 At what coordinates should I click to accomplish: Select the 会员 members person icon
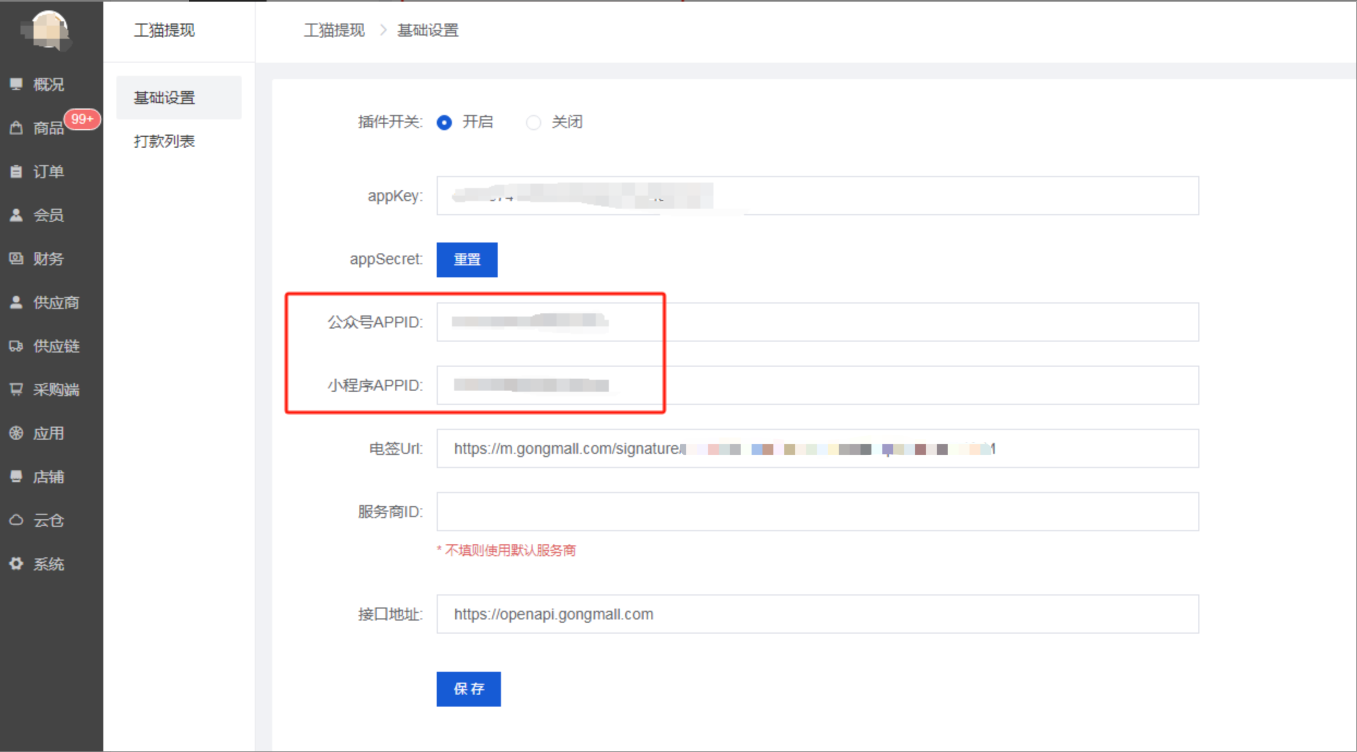(x=16, y=215)
